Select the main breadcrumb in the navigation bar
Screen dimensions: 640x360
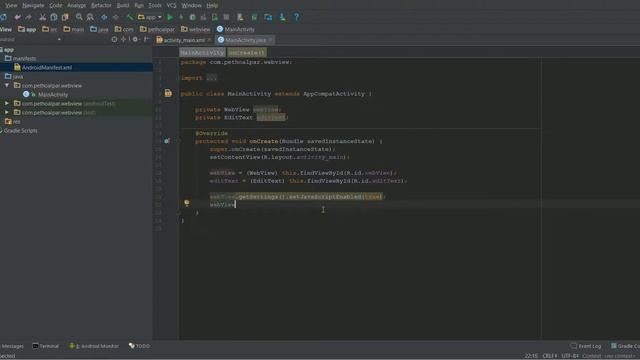click(x=74, y=29)
